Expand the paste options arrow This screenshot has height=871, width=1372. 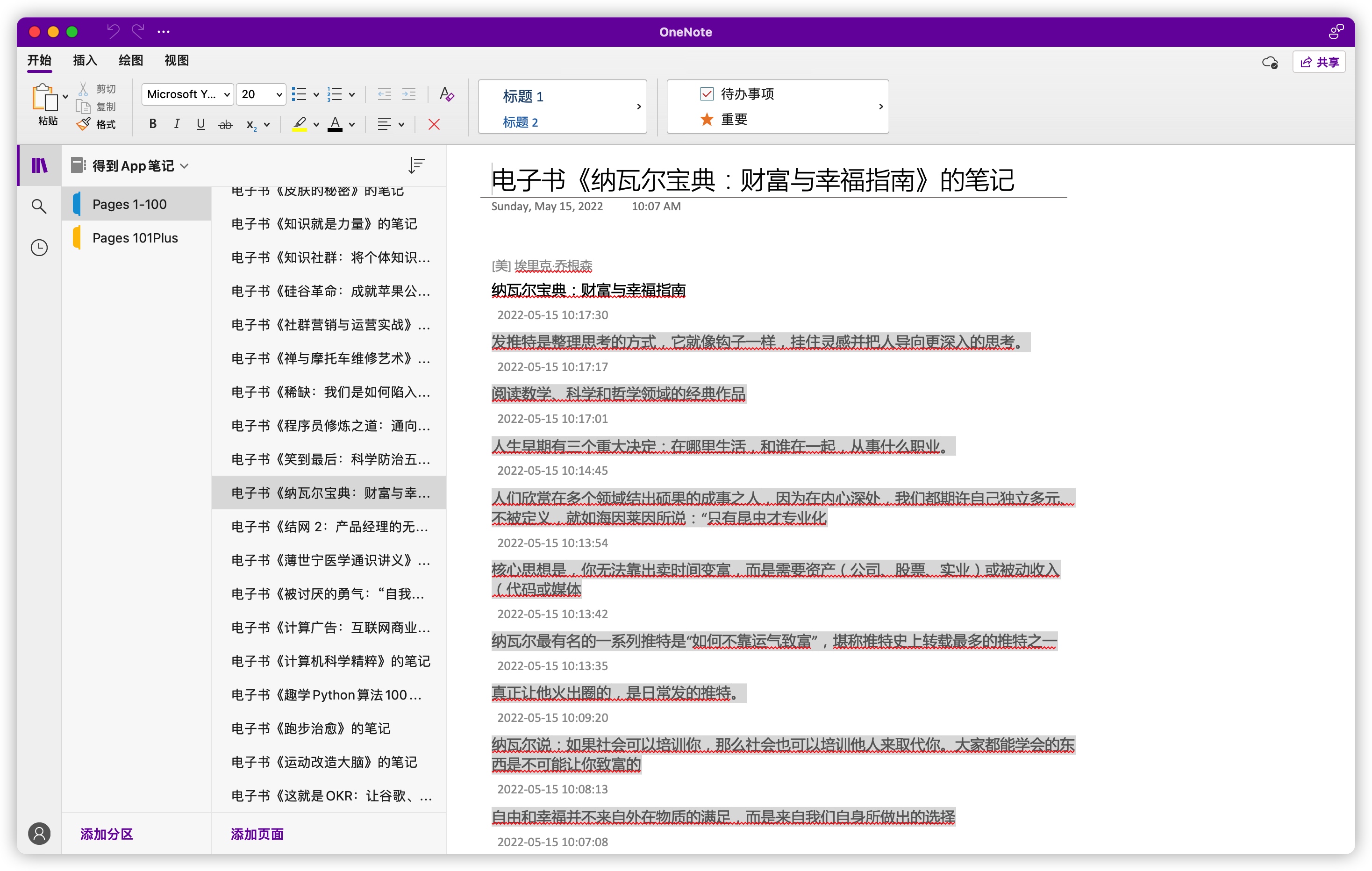point(65,96)
